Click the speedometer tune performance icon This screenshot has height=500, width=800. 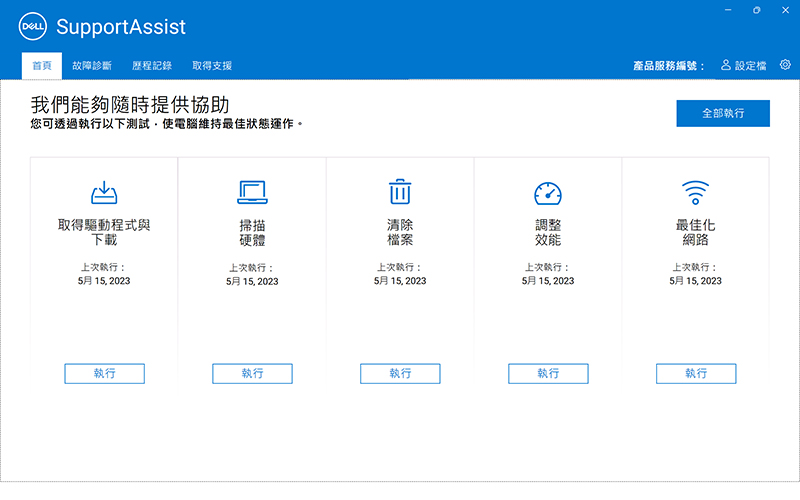pyautogui.click(x=548, y=193)
